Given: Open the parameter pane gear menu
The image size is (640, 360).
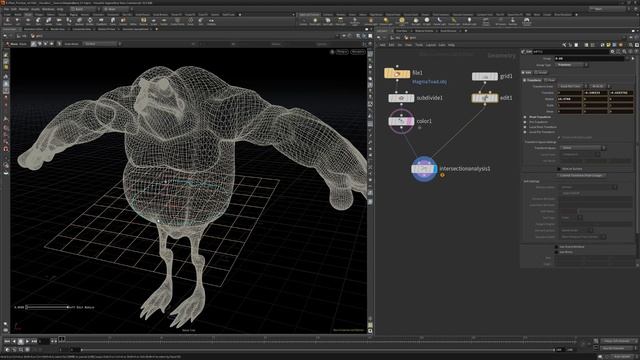Looking at the screenshot, I should click(612, 52).
